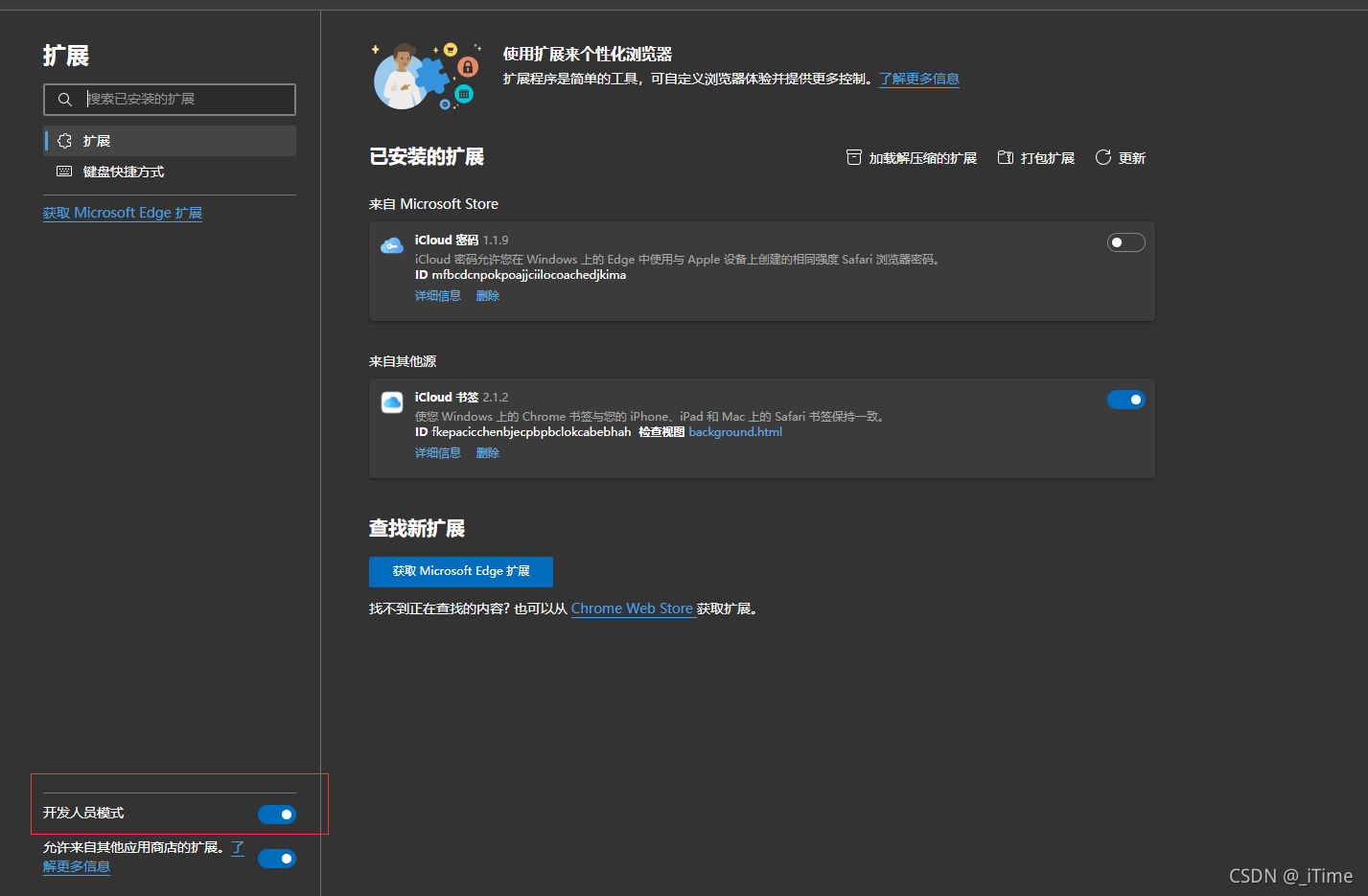Screen dimensions: 1368x896
Task: Click 使用扩展来个性化浏览器 heading text
Action: tap(588, 55)
